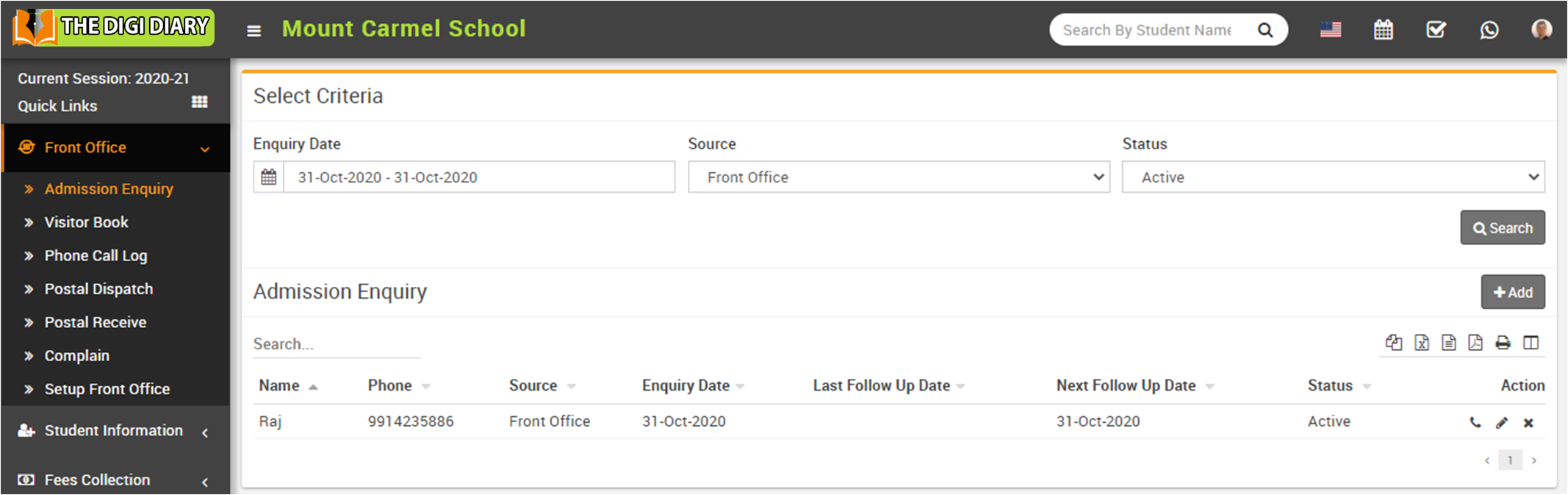Open the Status dropdown showing Active

(x=1332, y=177)
